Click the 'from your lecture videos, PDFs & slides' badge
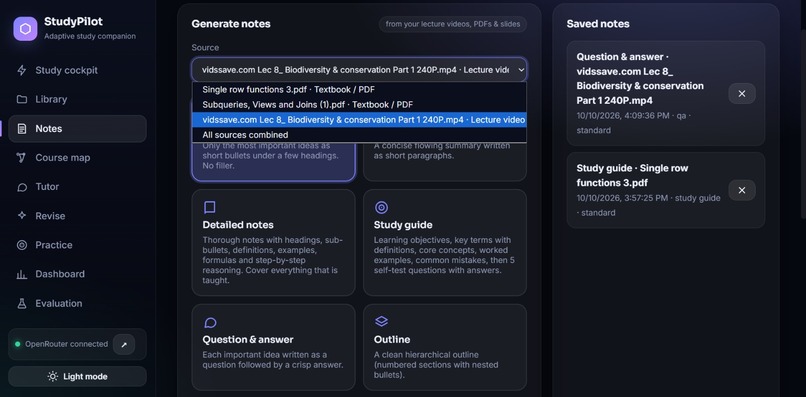 tap(453, 24)
